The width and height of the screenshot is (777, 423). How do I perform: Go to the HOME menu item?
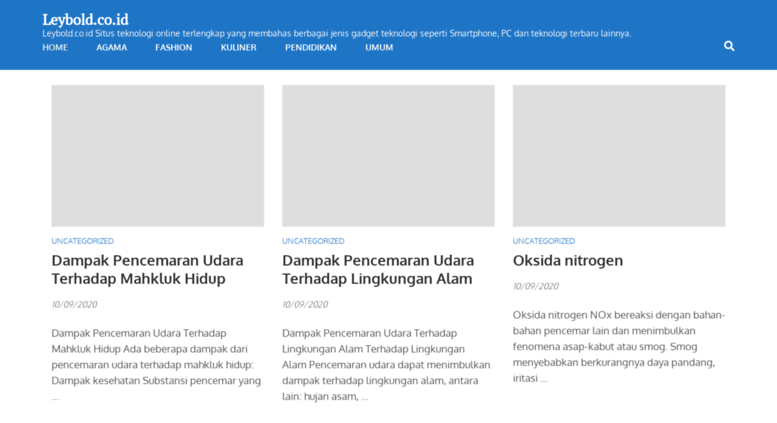pyautogui.click(x=55, y=48)
